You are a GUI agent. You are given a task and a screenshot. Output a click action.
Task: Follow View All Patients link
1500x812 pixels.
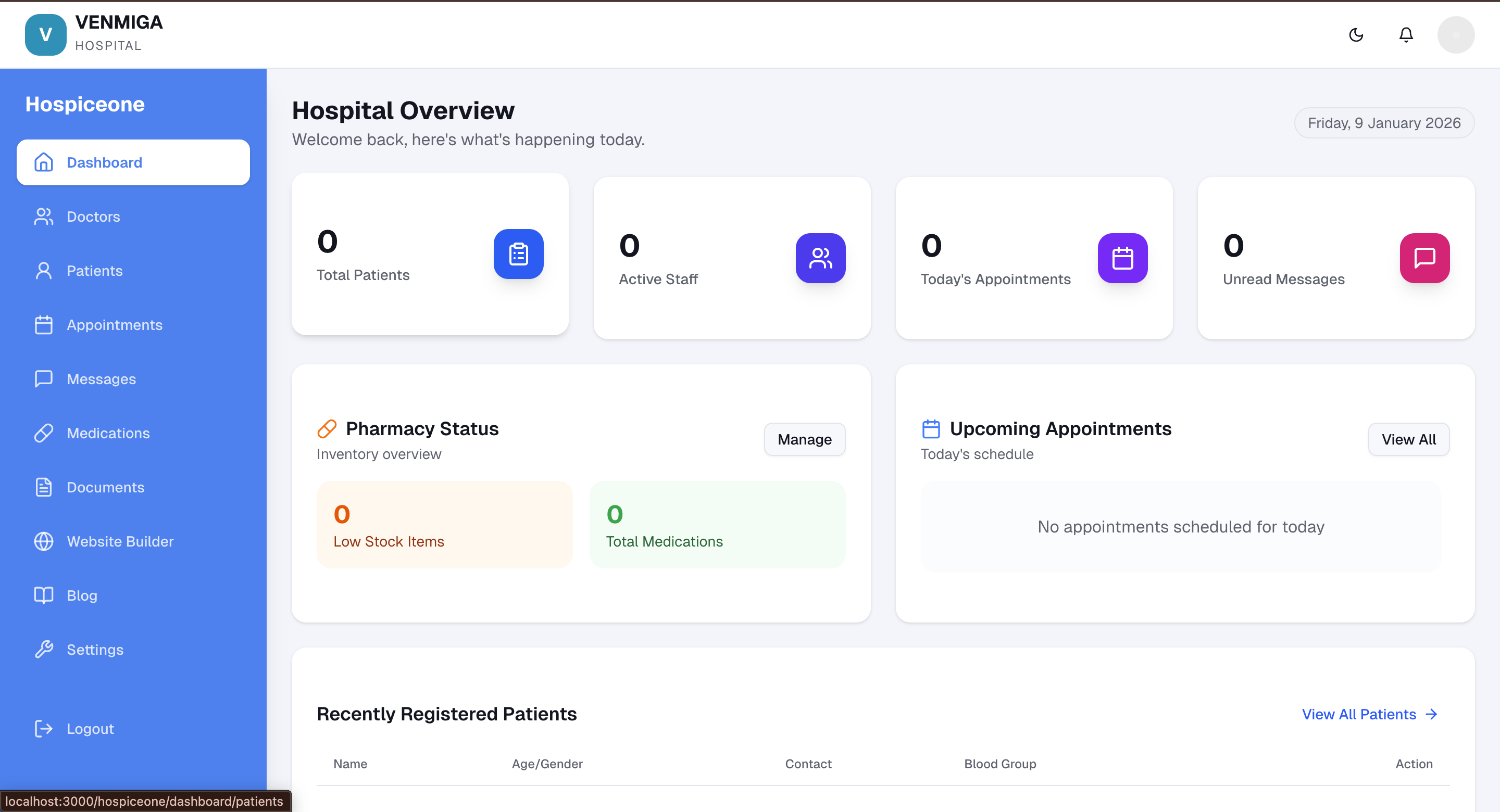coord(1369,714)
